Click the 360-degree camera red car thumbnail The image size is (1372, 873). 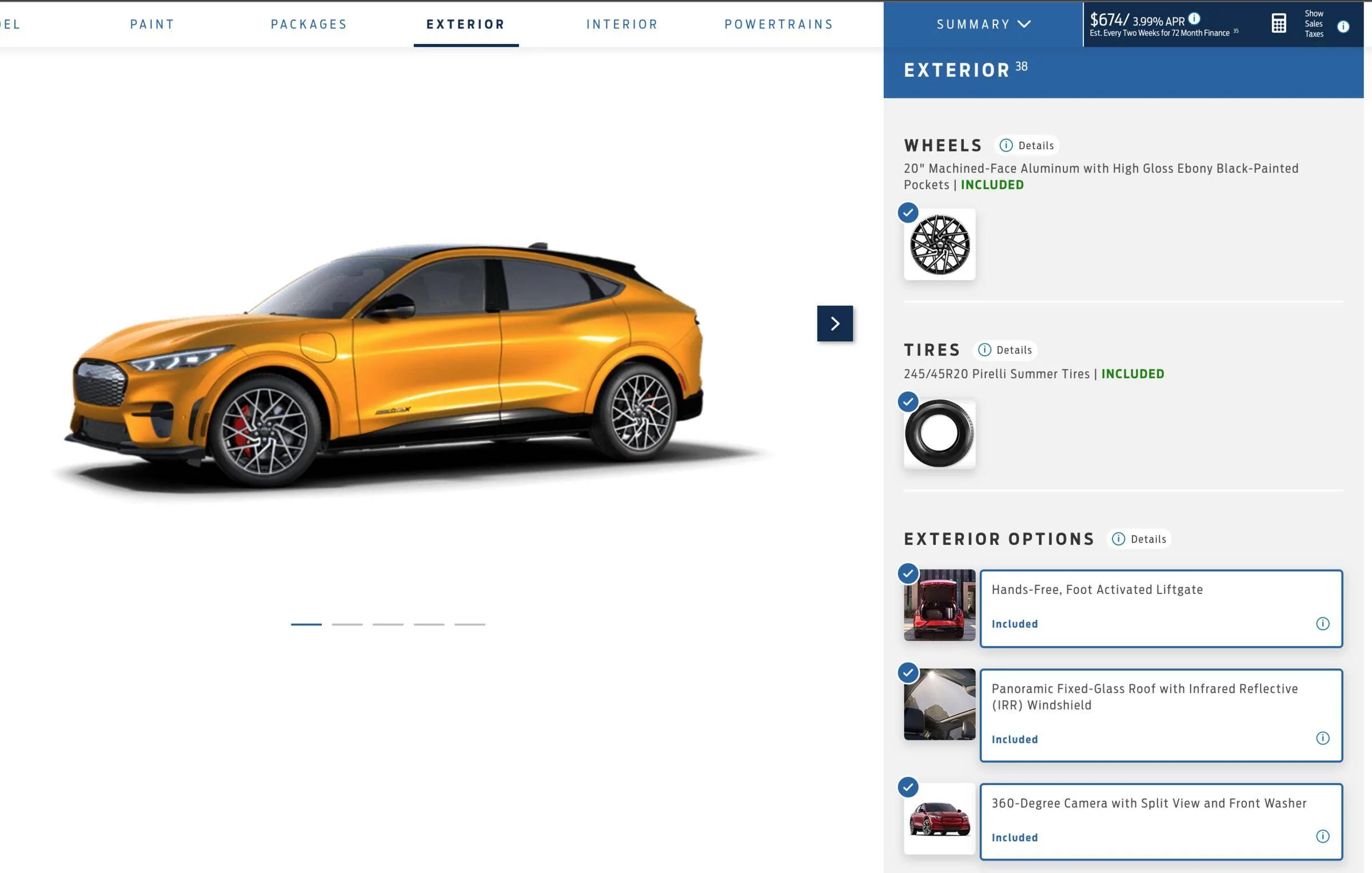[x=939, y=819]
